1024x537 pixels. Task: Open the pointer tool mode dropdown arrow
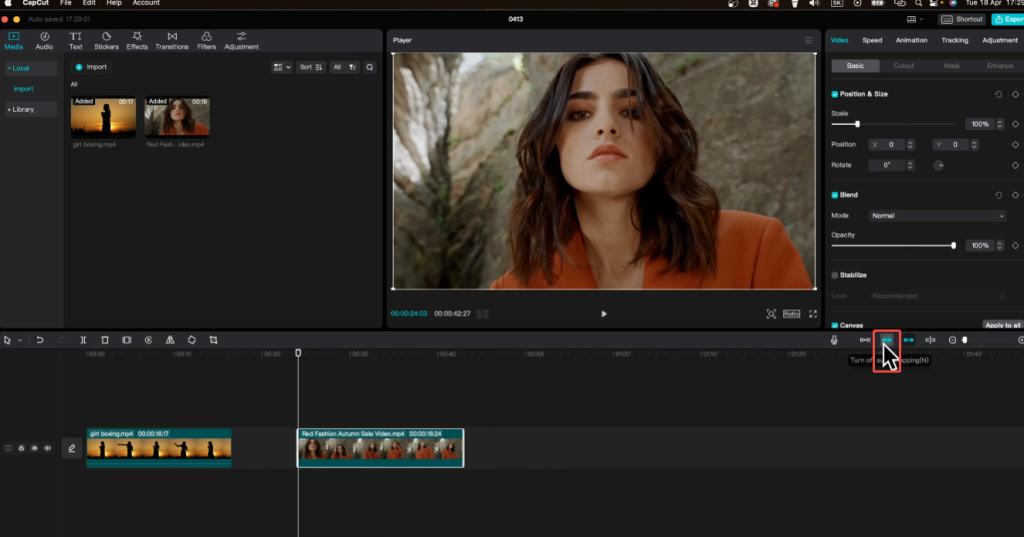click(x=20, y=340)
